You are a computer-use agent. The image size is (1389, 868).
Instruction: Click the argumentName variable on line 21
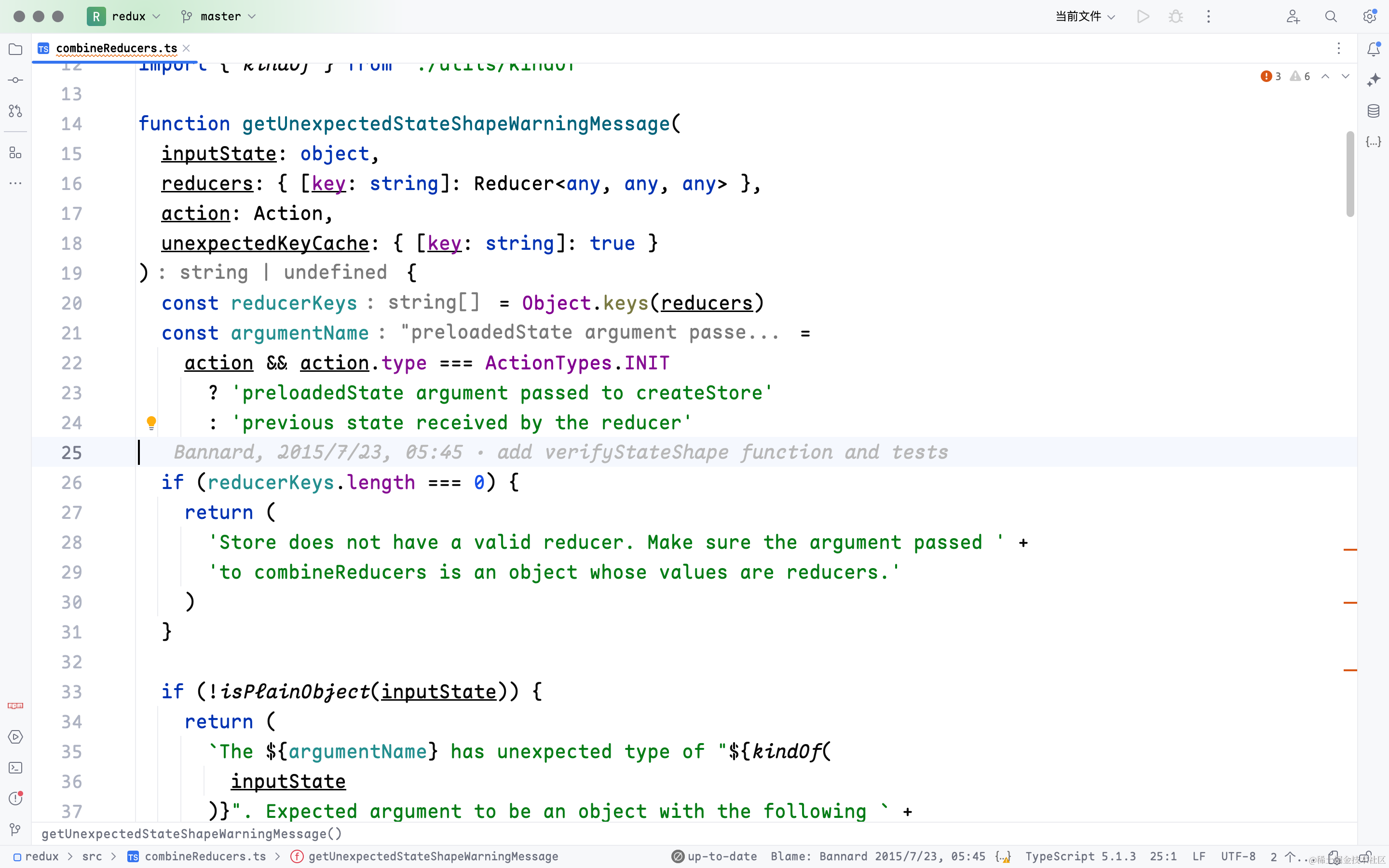(x=300, y=333)
